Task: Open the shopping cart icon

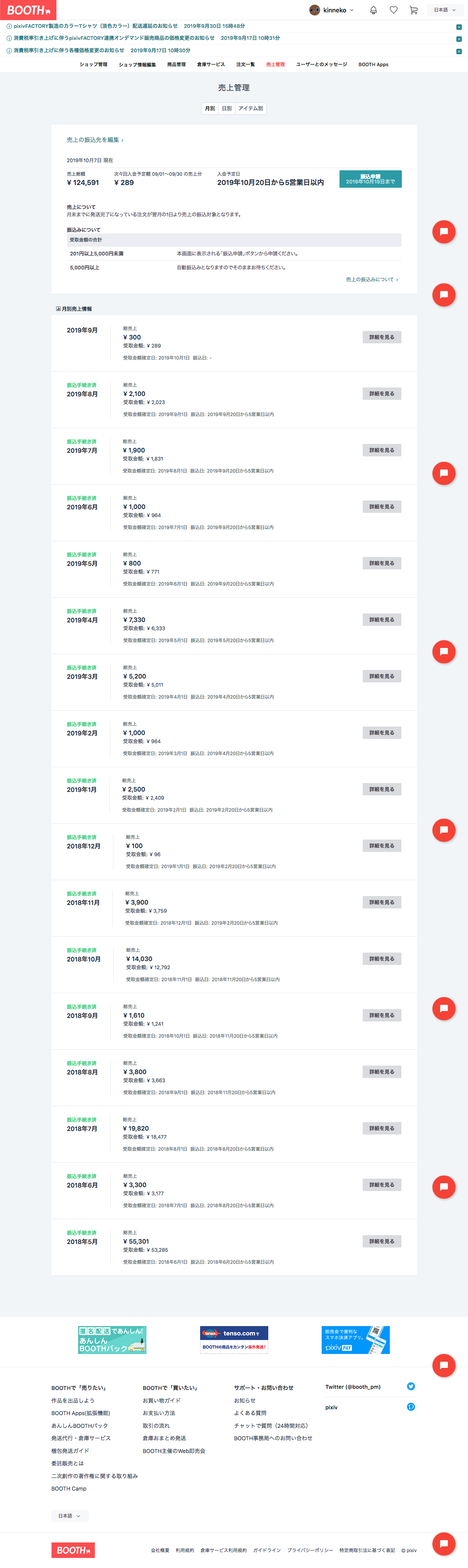Action: tap(414, 10)
